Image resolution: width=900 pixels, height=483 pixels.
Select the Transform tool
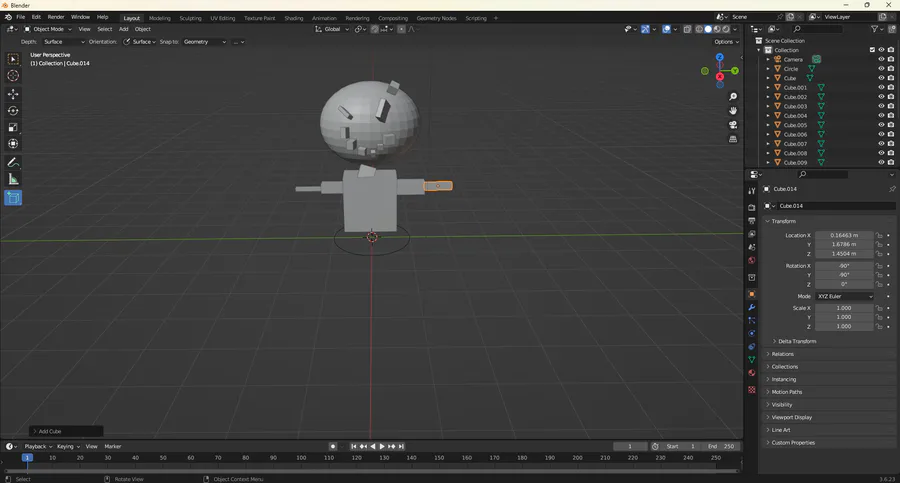[x=13, y=144]
